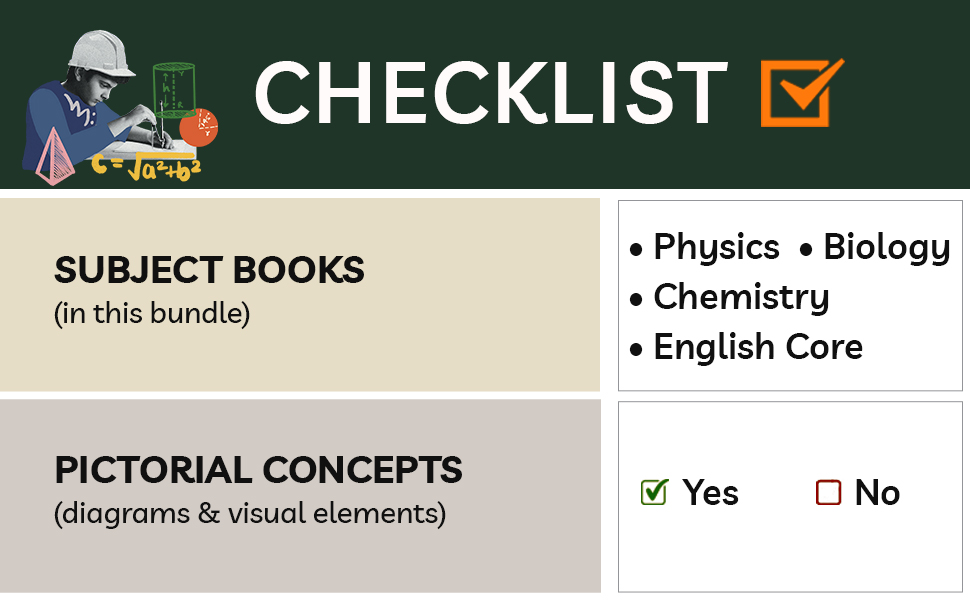Tick the empty red No checkbox

pyautogui.click(x=828, y=492)
